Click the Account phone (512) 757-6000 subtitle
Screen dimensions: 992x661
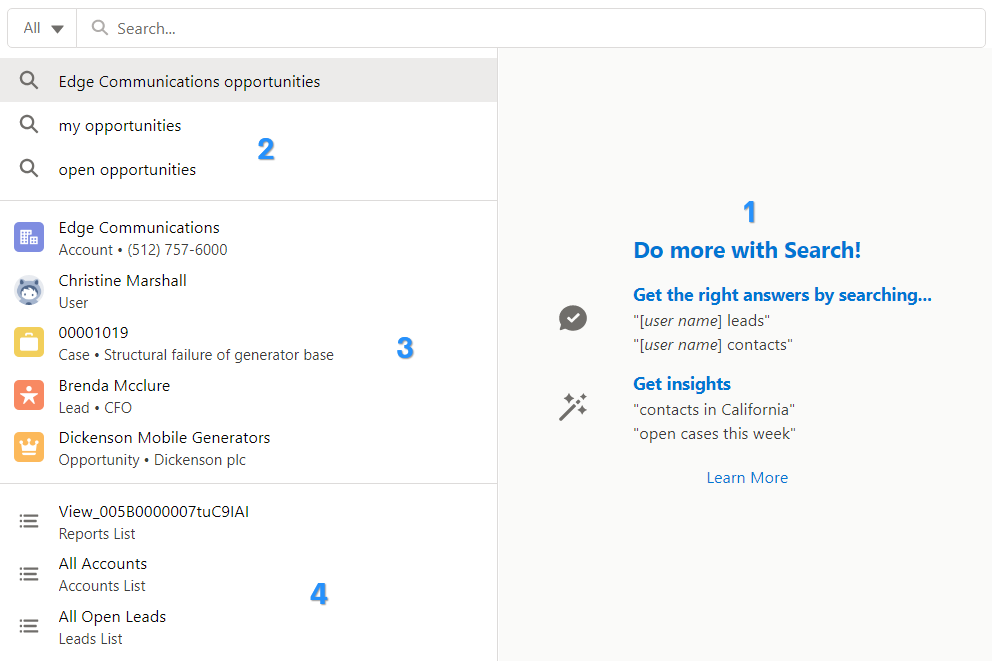coord(143,250)
